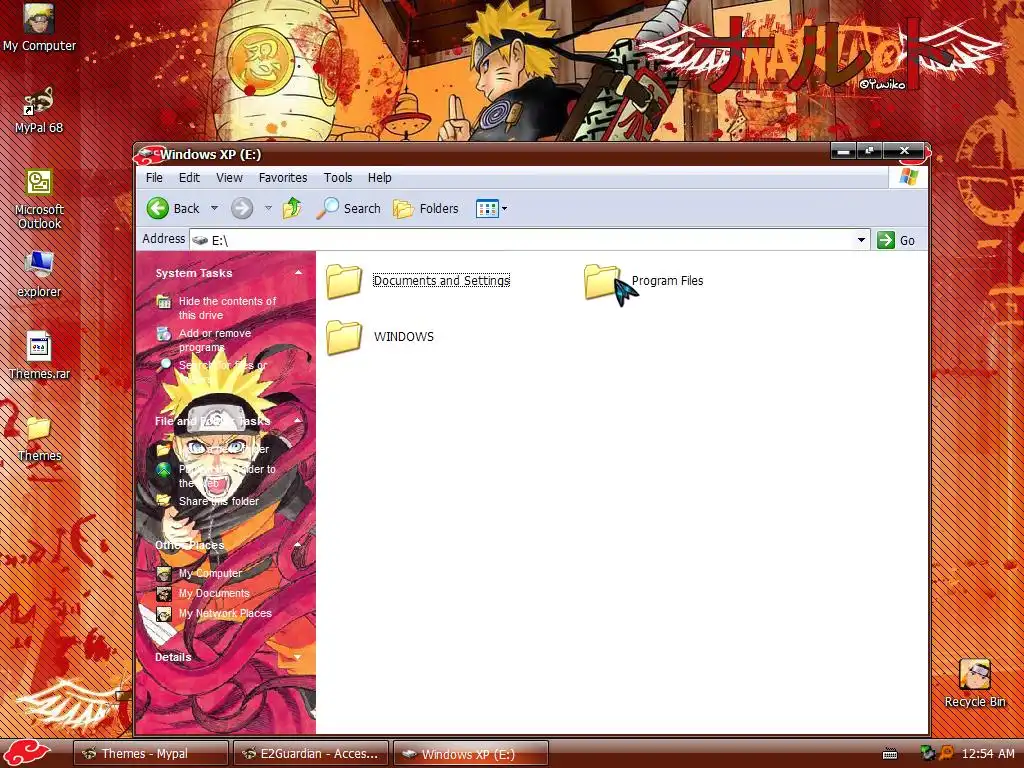Open the Edit menu

pos(189,178)
